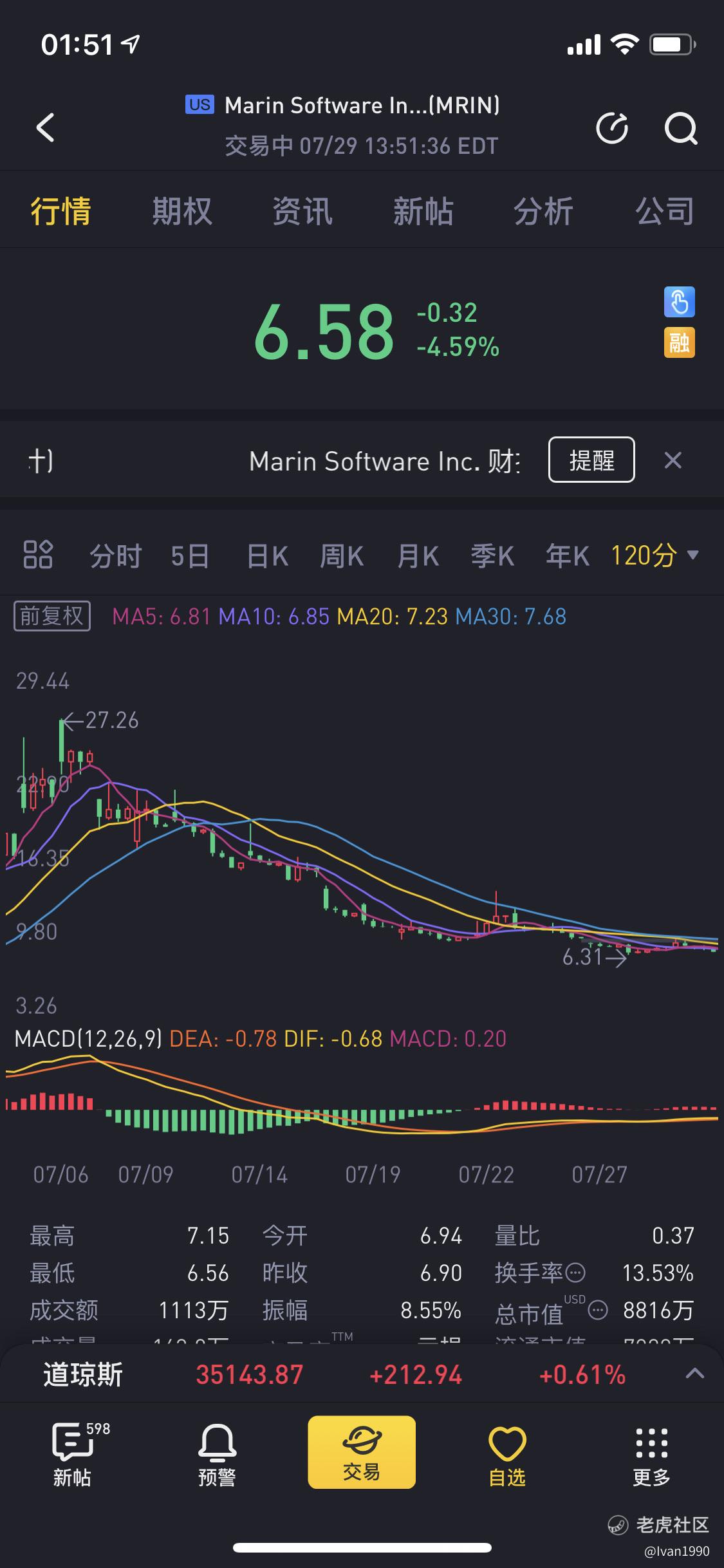The image size is (724, 1568).
Task: Tap the 老虎社区 watermark logo text
Action: click(673, 1524)
